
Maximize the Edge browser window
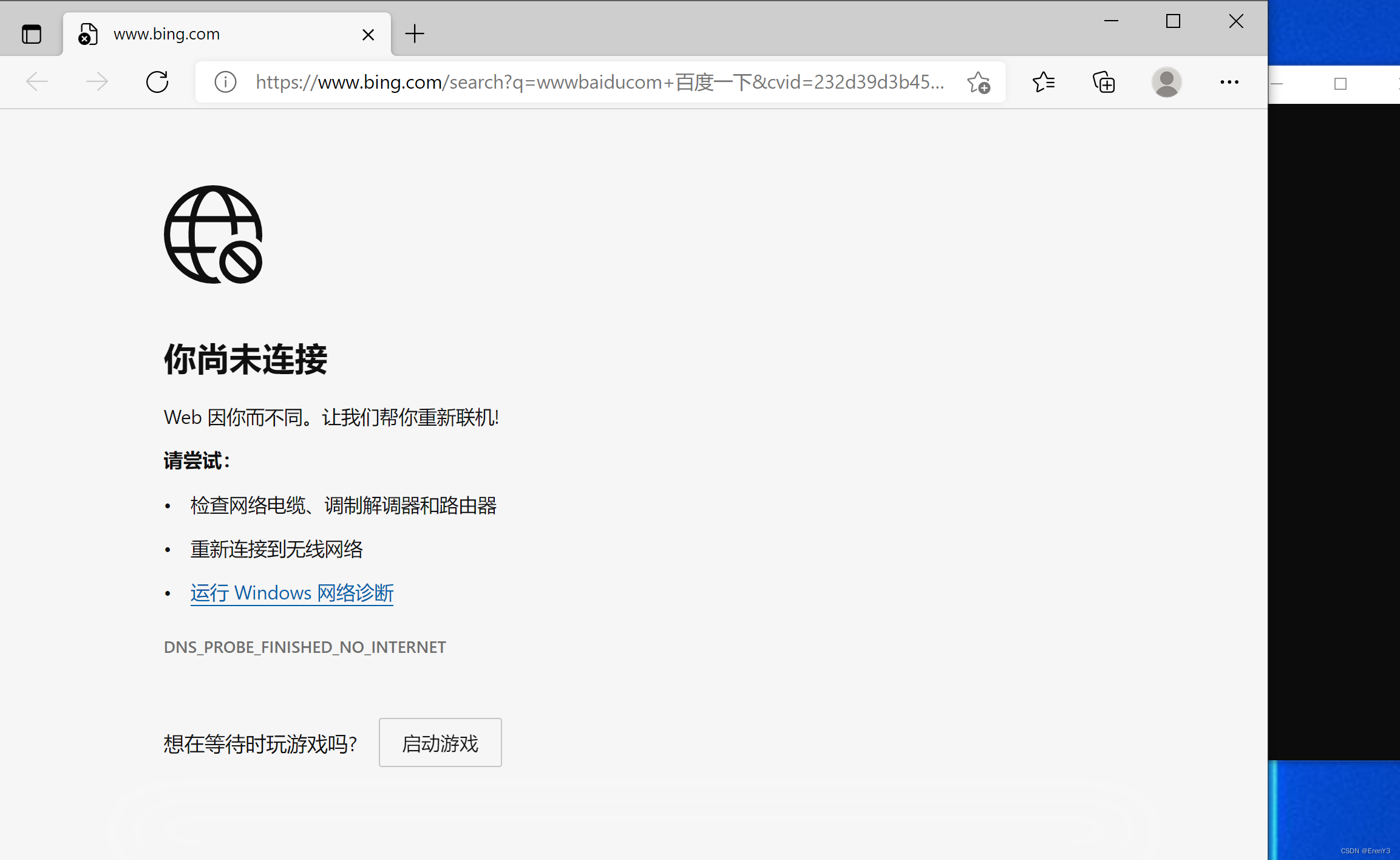tap(1173, 21)
